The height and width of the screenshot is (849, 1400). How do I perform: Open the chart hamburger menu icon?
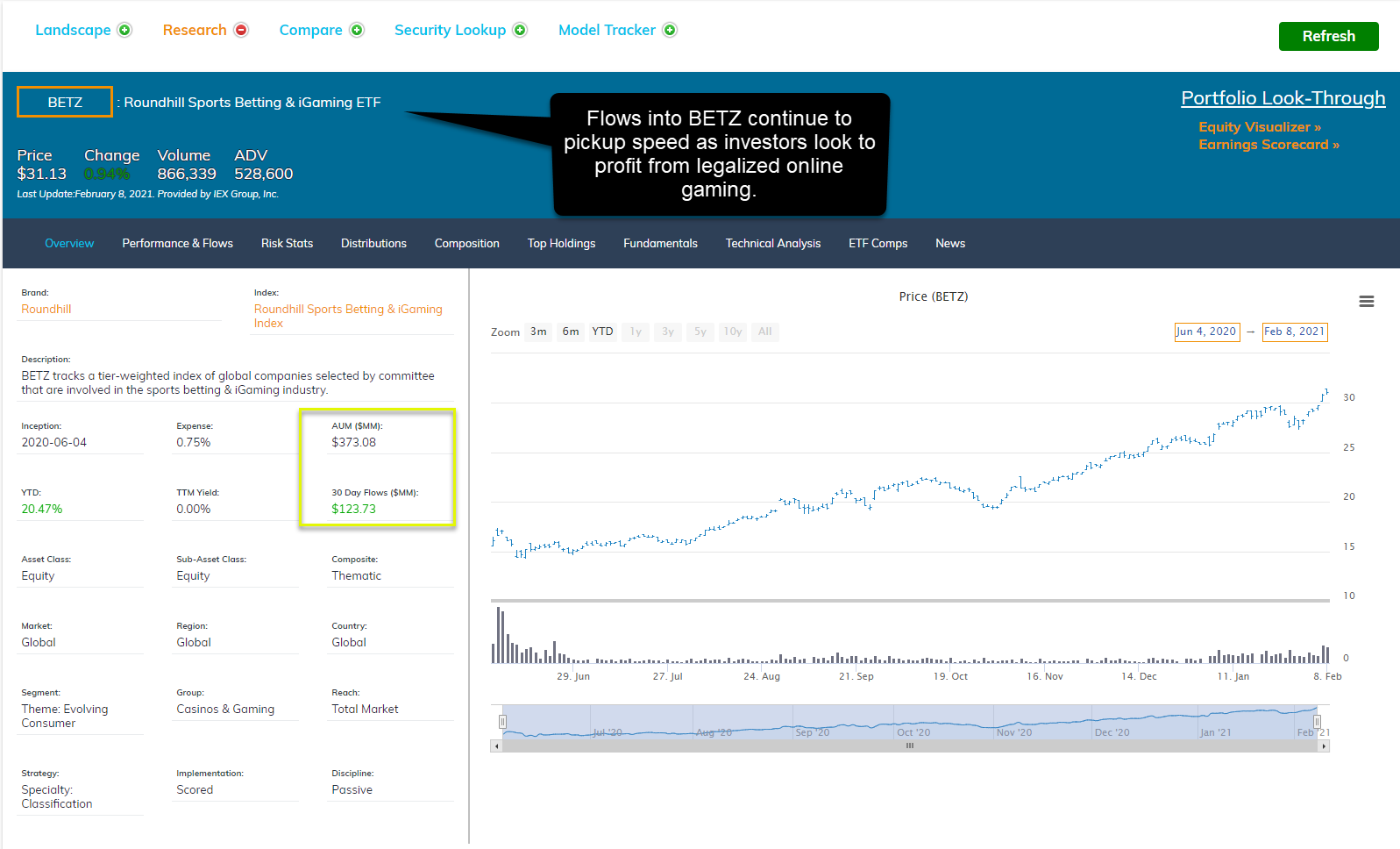click(x=1366, y=302)
